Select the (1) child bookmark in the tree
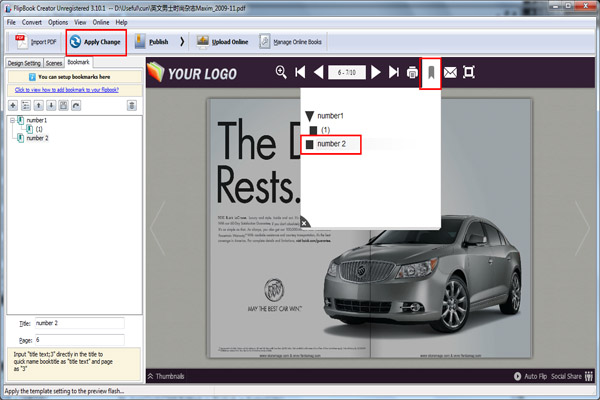This screenshot has height=400, width=600. click(x=39, y=129)
